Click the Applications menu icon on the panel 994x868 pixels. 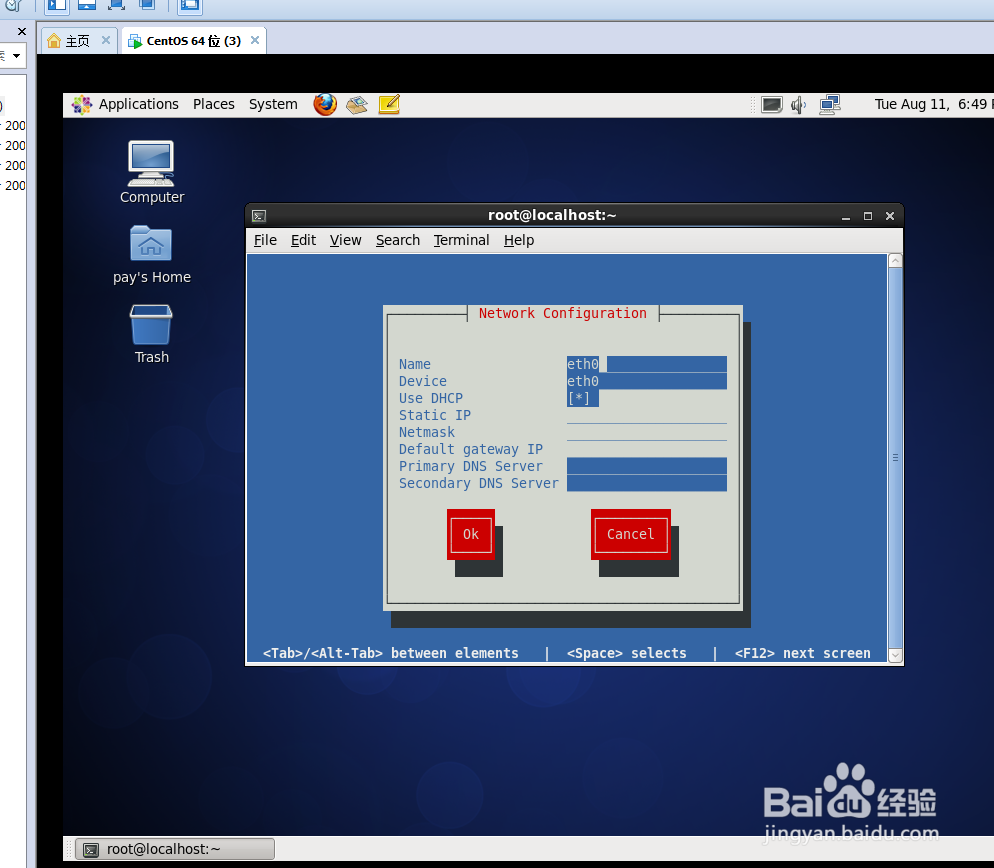click(x=82, y=104)
